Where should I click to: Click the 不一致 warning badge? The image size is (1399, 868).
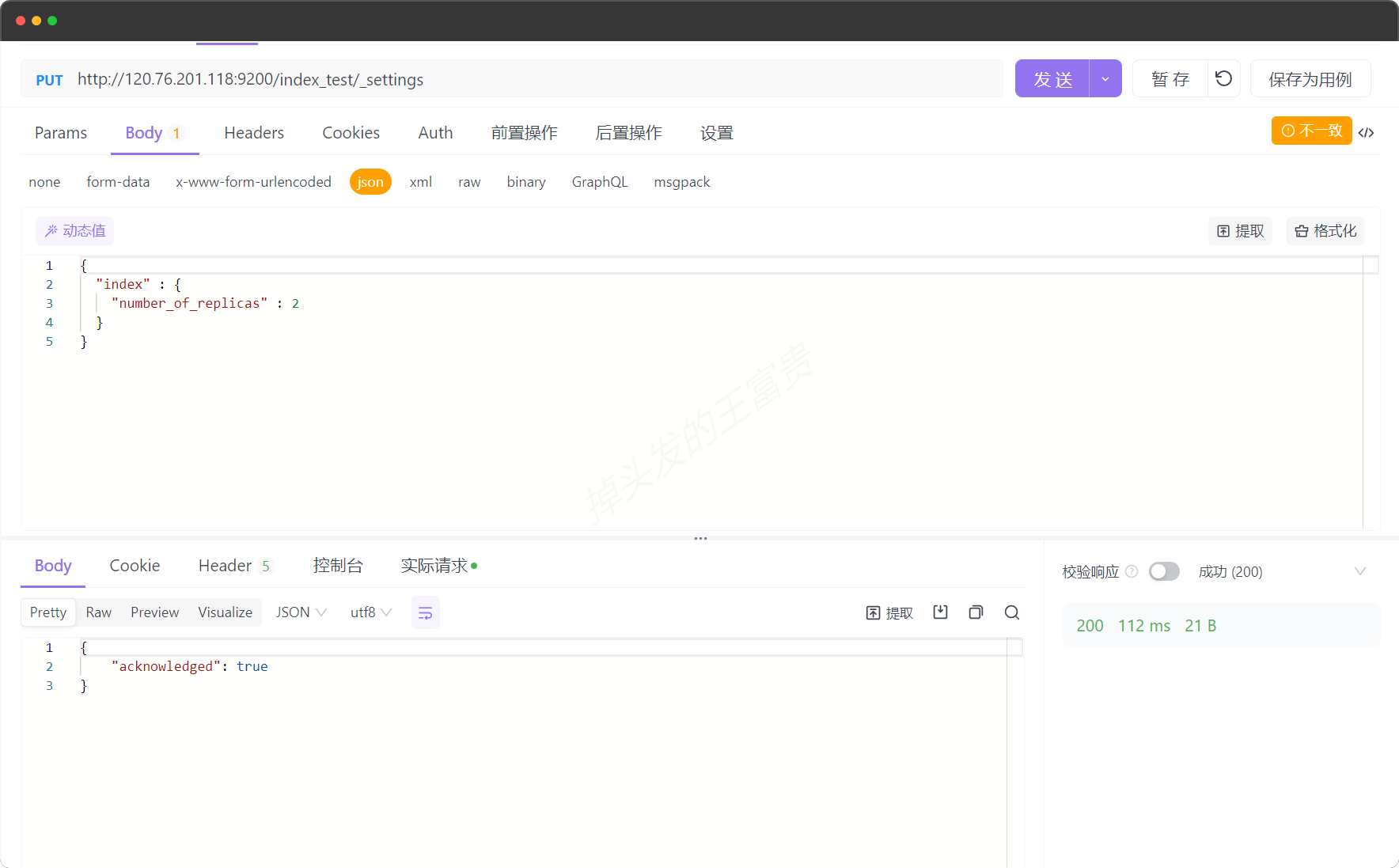coord(1311,131)
